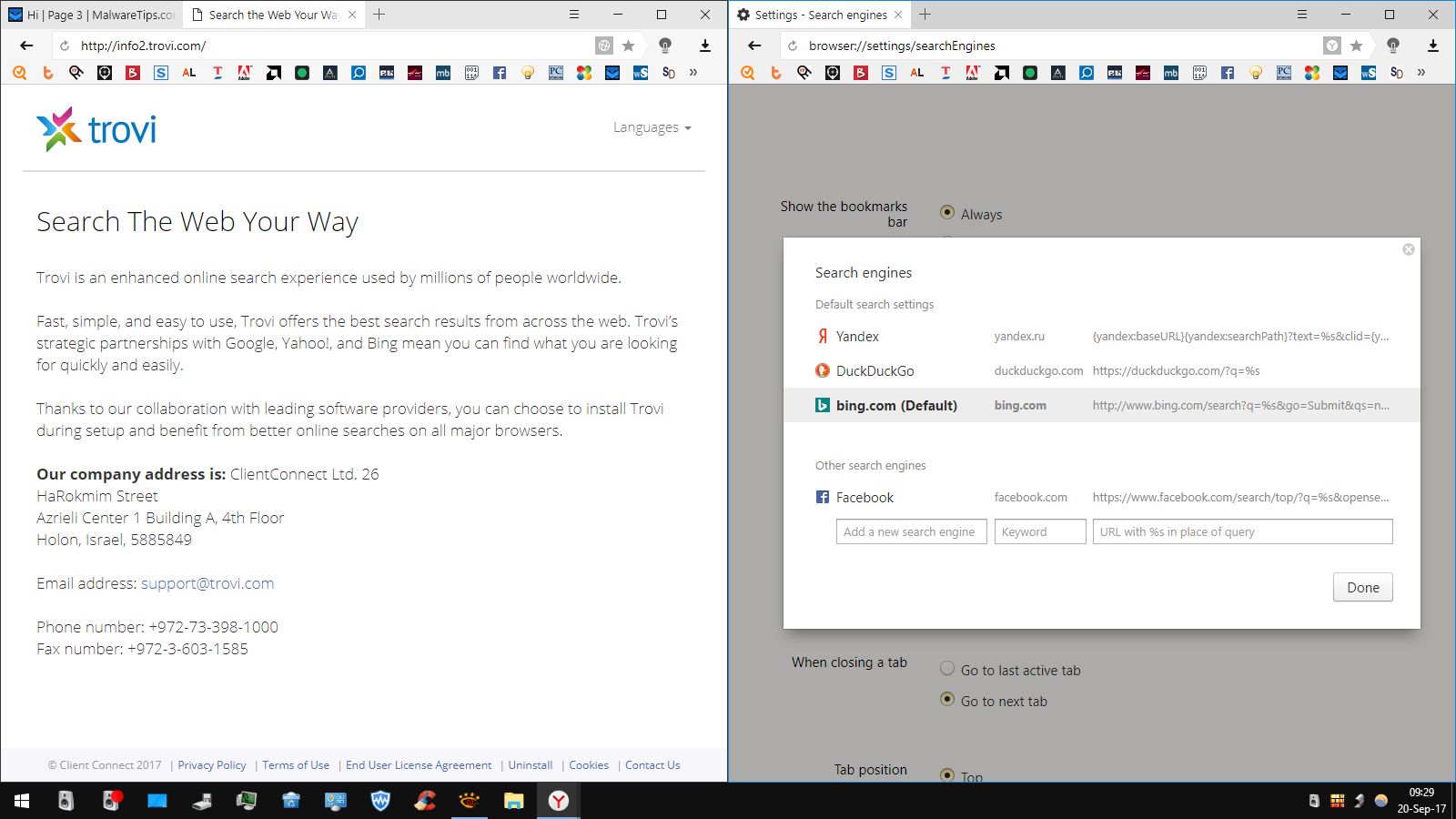
Task: Open the support@trovi.com email link
Action: pyautogui.click(x=207, y=583)
